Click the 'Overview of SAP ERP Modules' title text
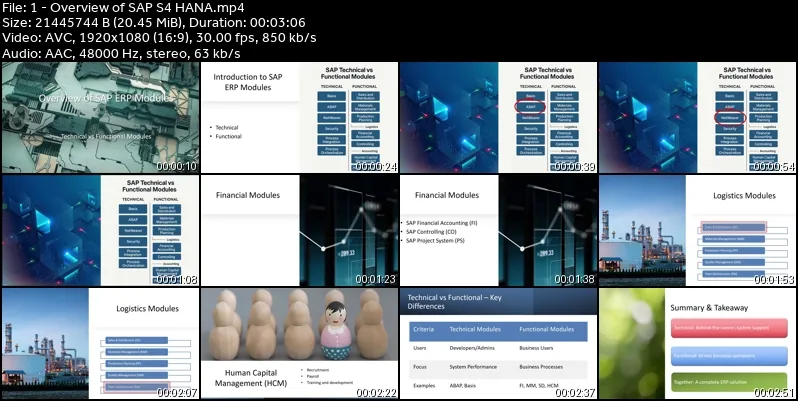The height and width of the screenshot is (401, 798). point(105,98)
